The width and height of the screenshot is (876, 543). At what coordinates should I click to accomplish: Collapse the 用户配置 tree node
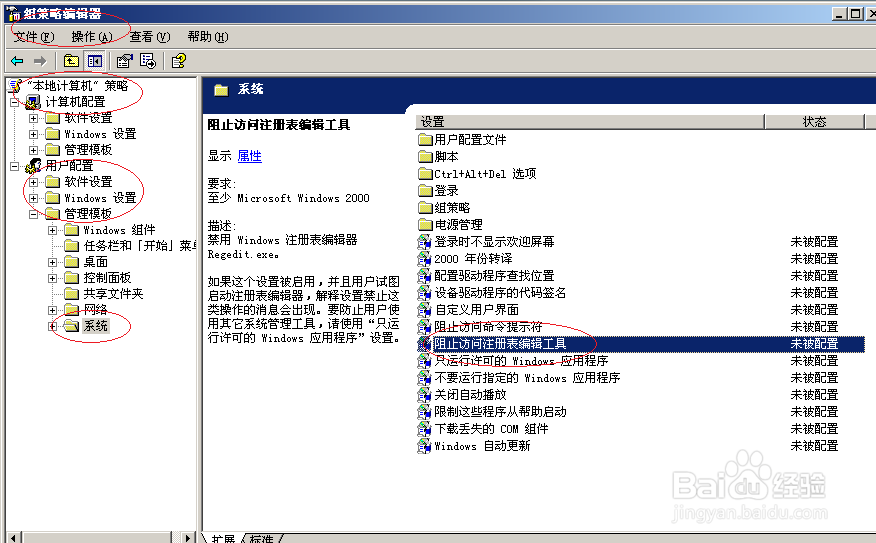(15, 166)
